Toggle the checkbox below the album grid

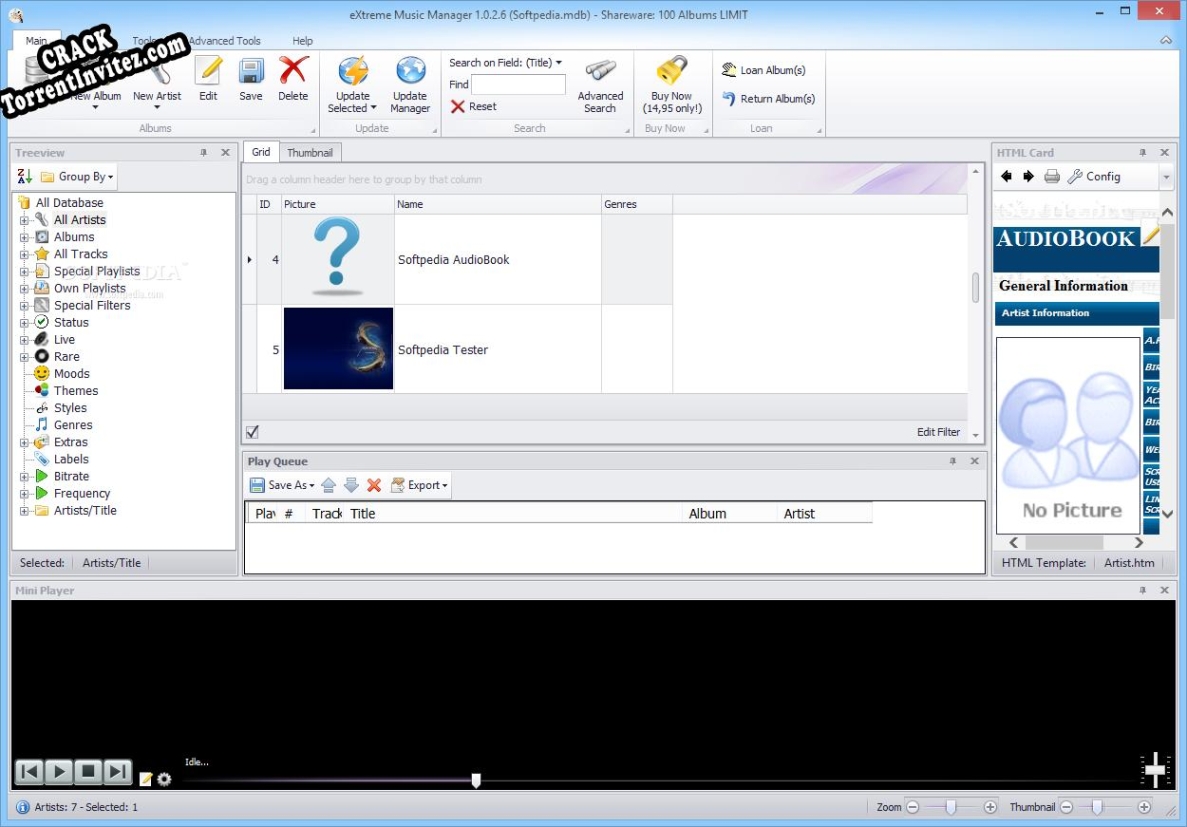tap(252, 431)
